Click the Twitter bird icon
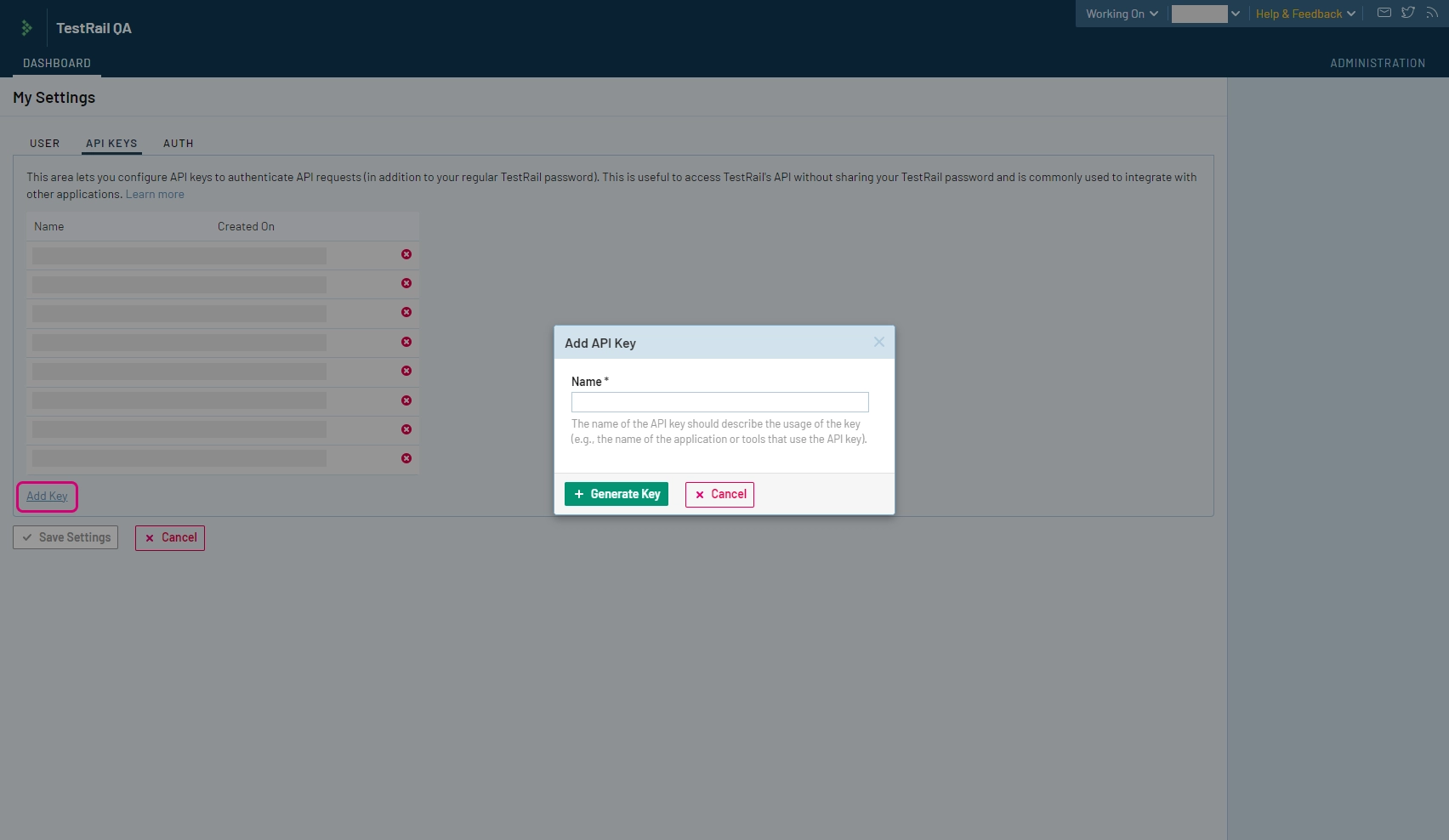 point(1408,13)
